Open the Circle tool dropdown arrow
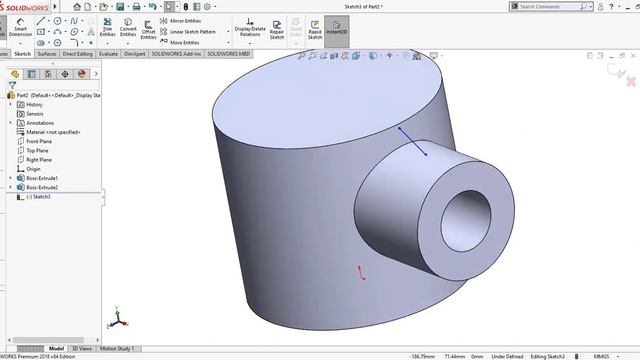 tap(65, 21)
